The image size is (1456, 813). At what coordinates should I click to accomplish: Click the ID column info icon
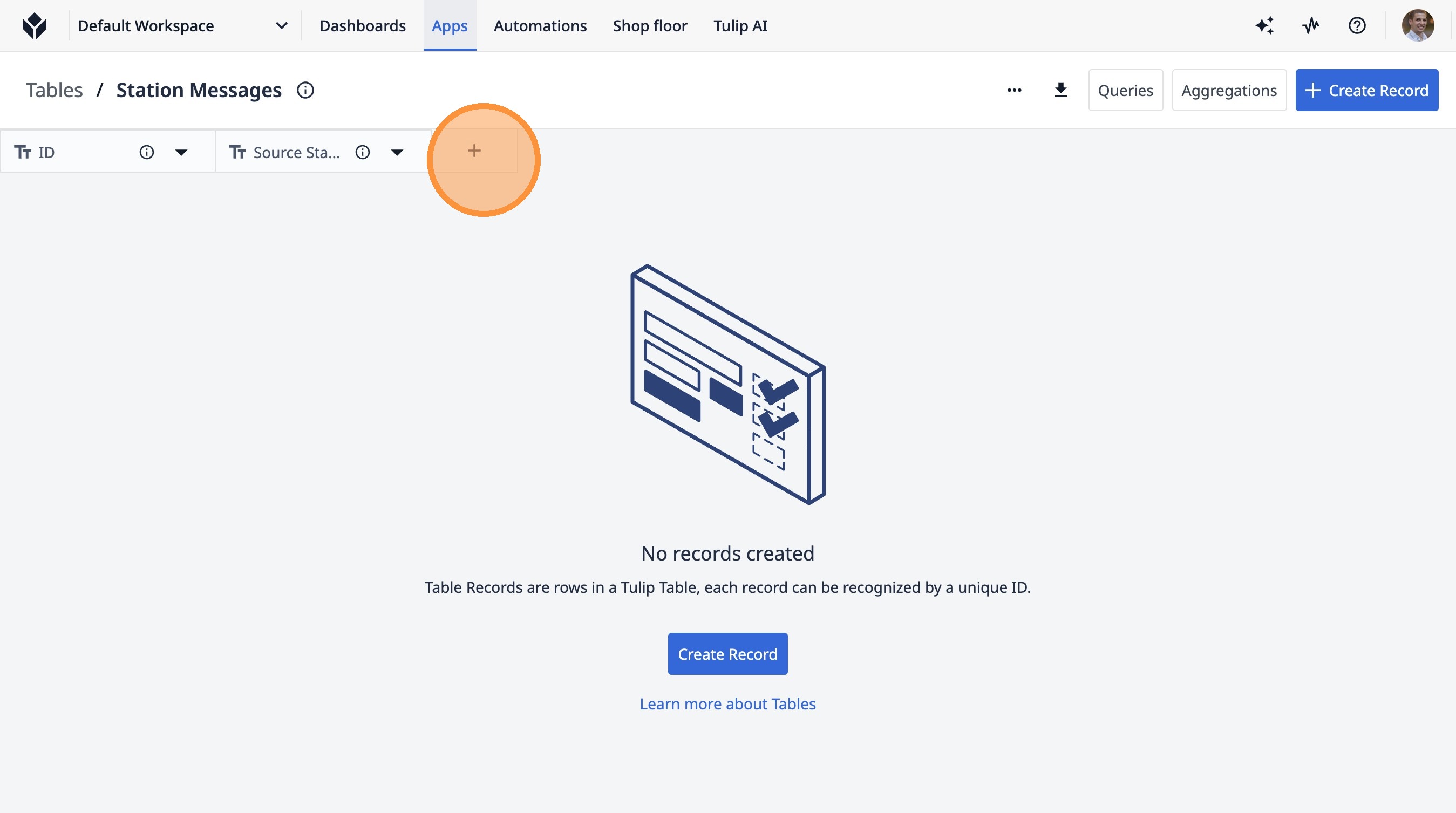coord(146,153)
